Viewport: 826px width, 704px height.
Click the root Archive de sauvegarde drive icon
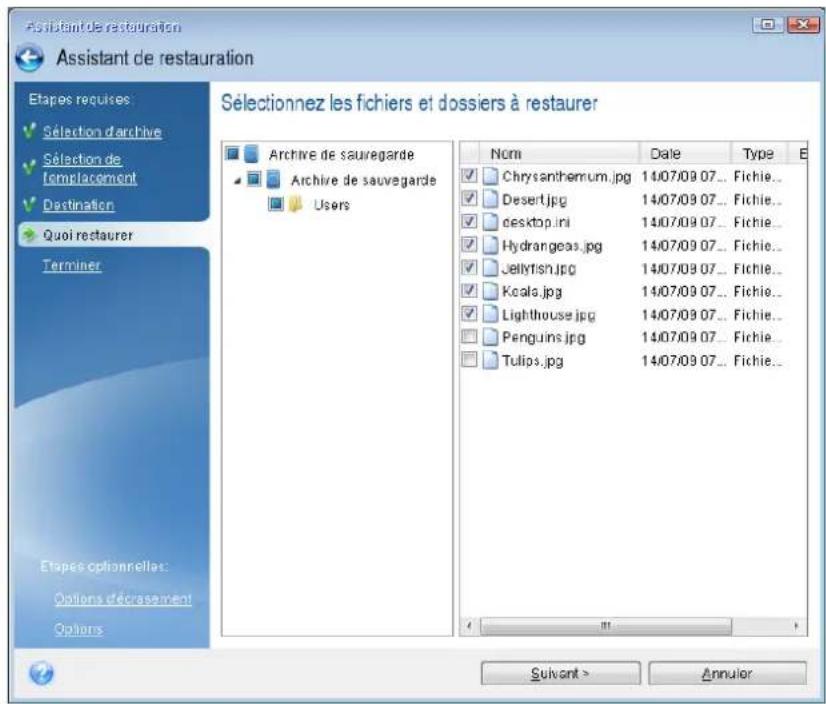[252, 154]
